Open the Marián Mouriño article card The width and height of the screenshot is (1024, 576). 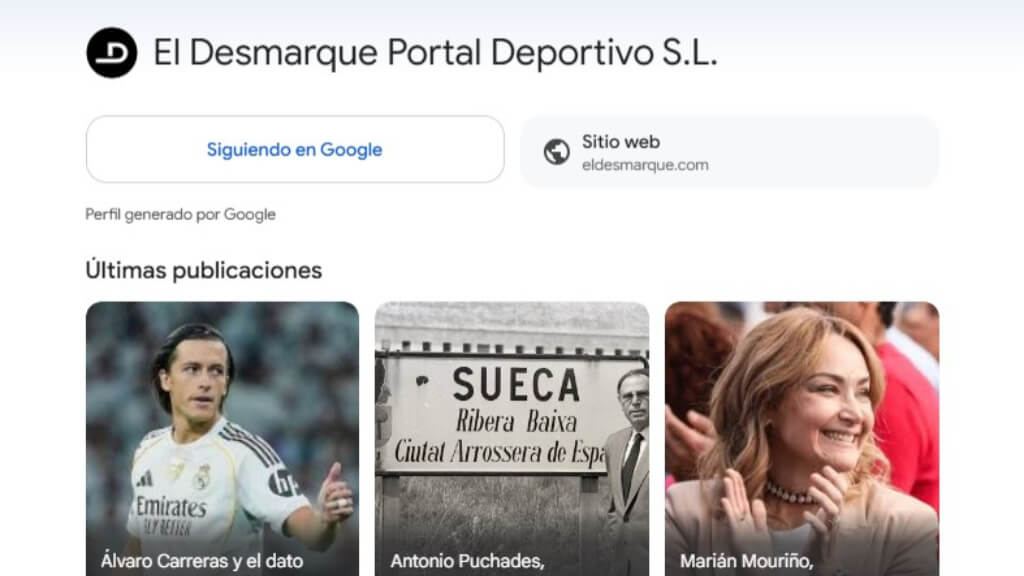(x=802, y=439)
